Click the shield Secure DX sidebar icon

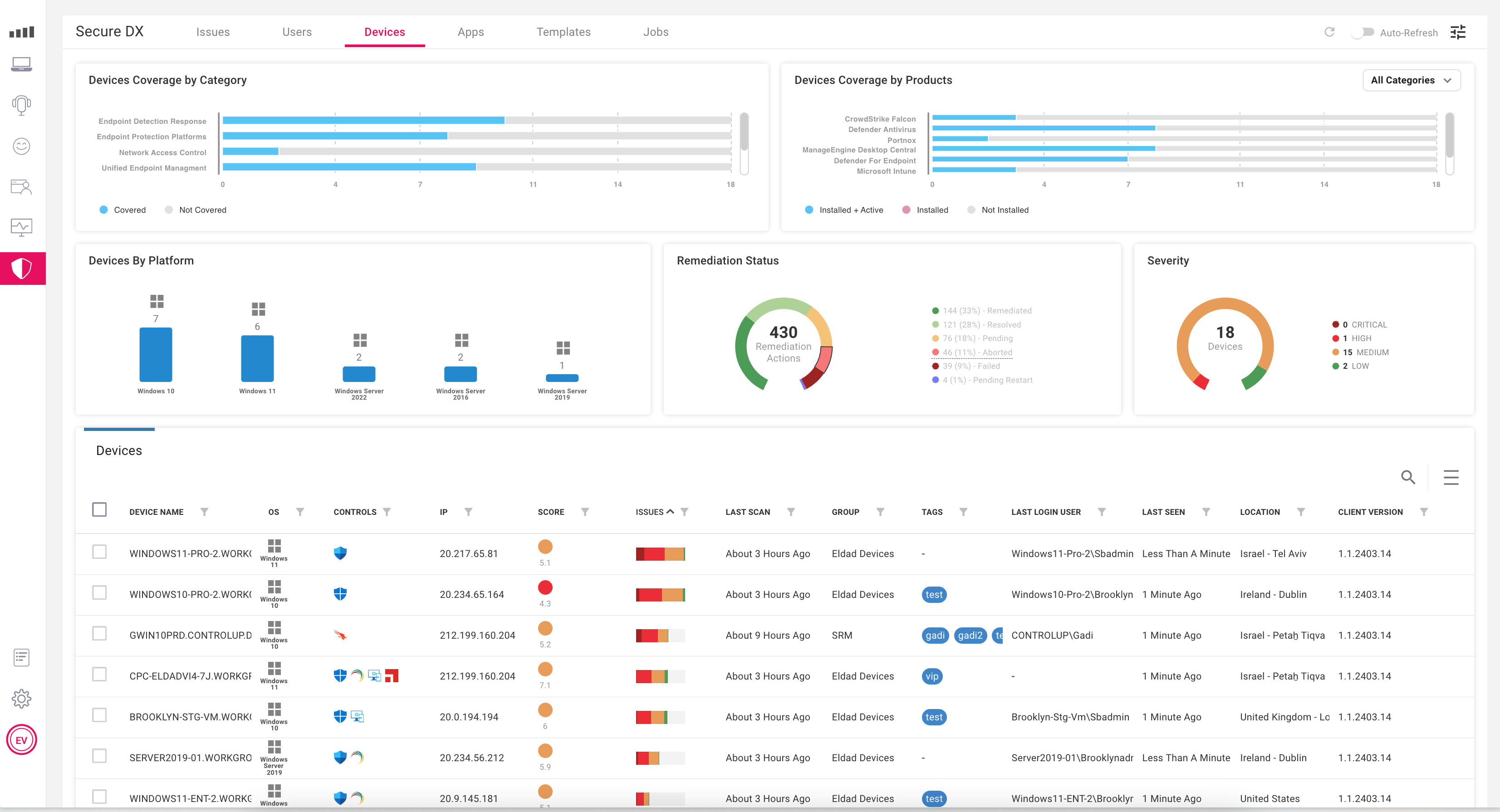click(22, 269)
